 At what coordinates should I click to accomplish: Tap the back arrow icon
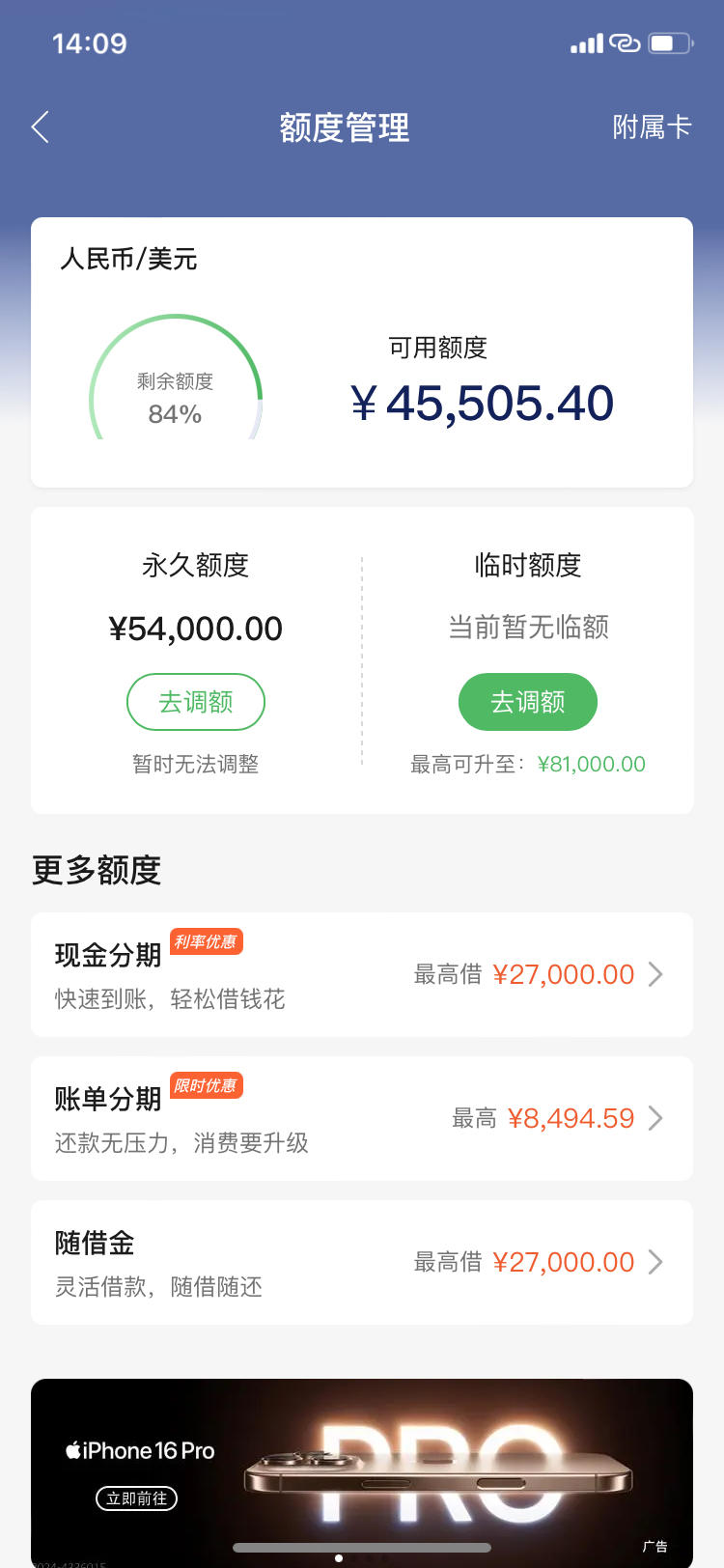(40, 126)
